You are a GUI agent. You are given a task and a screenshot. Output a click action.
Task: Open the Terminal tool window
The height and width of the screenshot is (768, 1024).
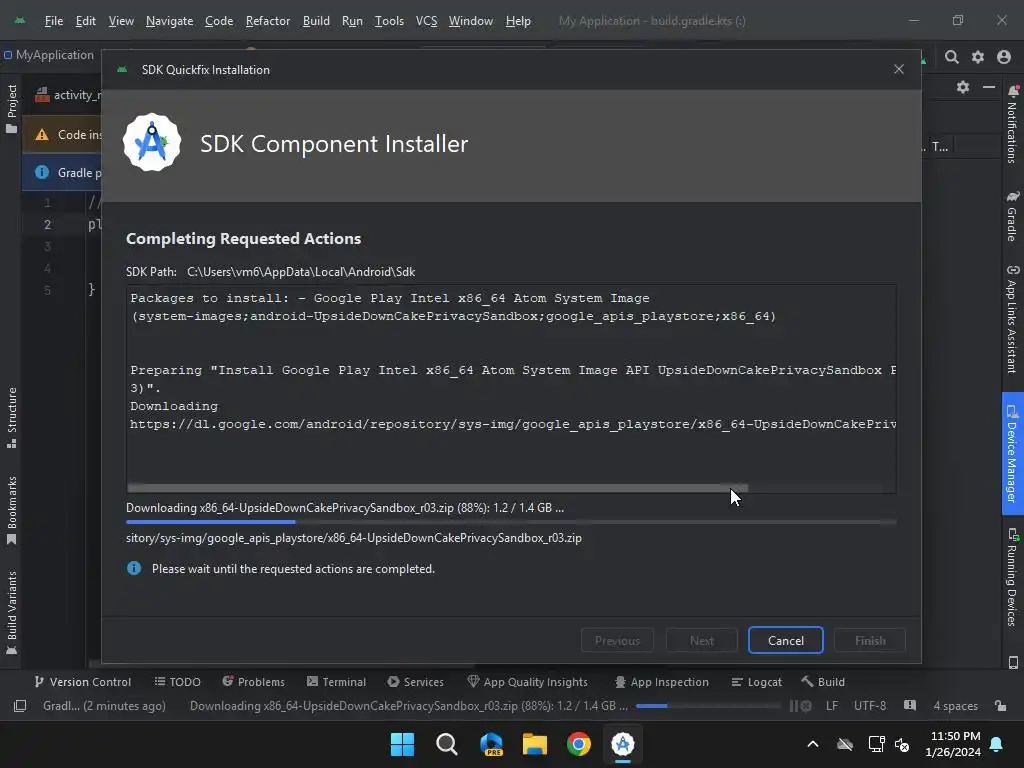pyautogui.click(x=336, y=682)
